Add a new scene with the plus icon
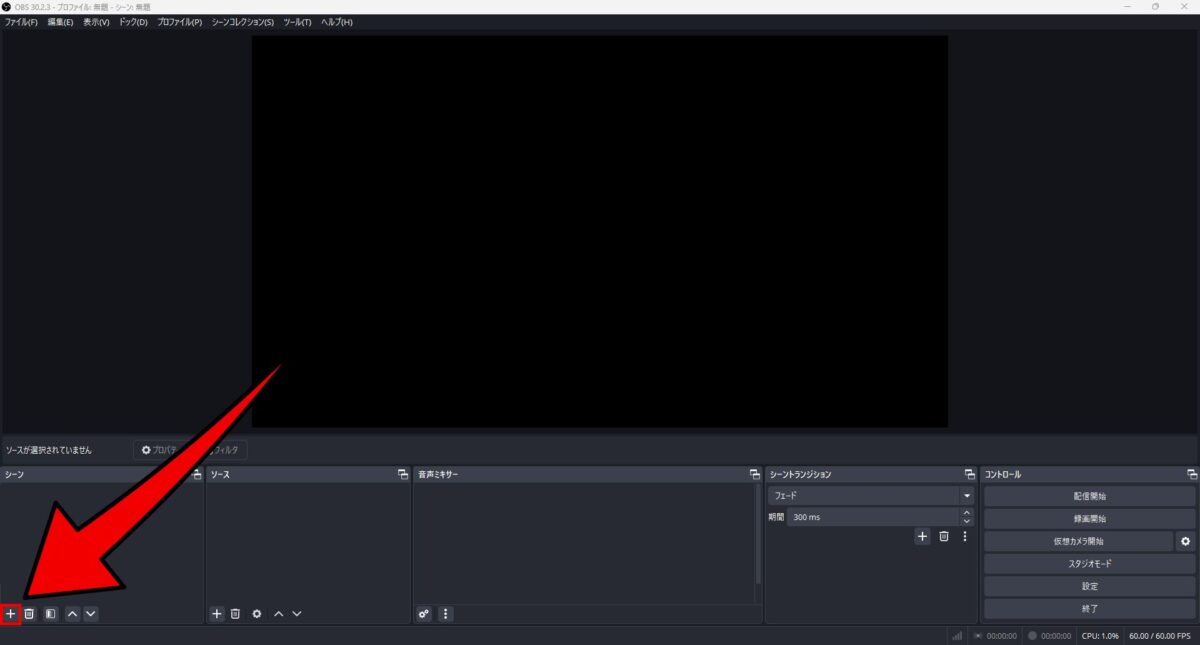The height and width of the screenshot is (645, 1200). click(x=9, y=613)
